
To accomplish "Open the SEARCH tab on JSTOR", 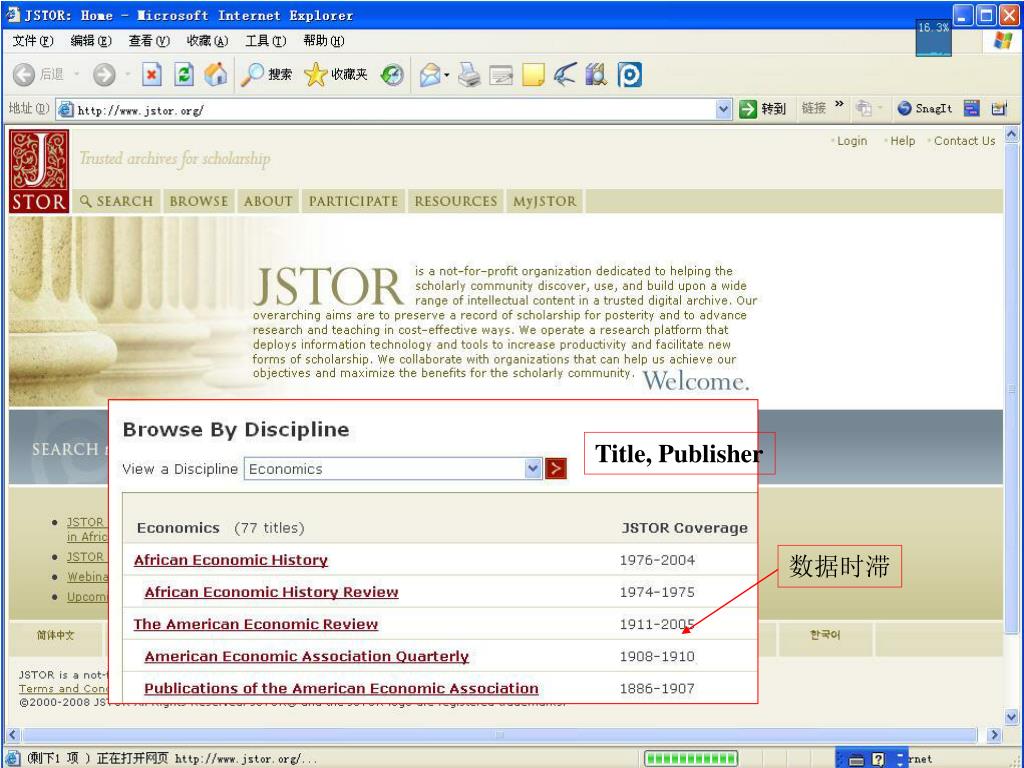I will (116, 201).
